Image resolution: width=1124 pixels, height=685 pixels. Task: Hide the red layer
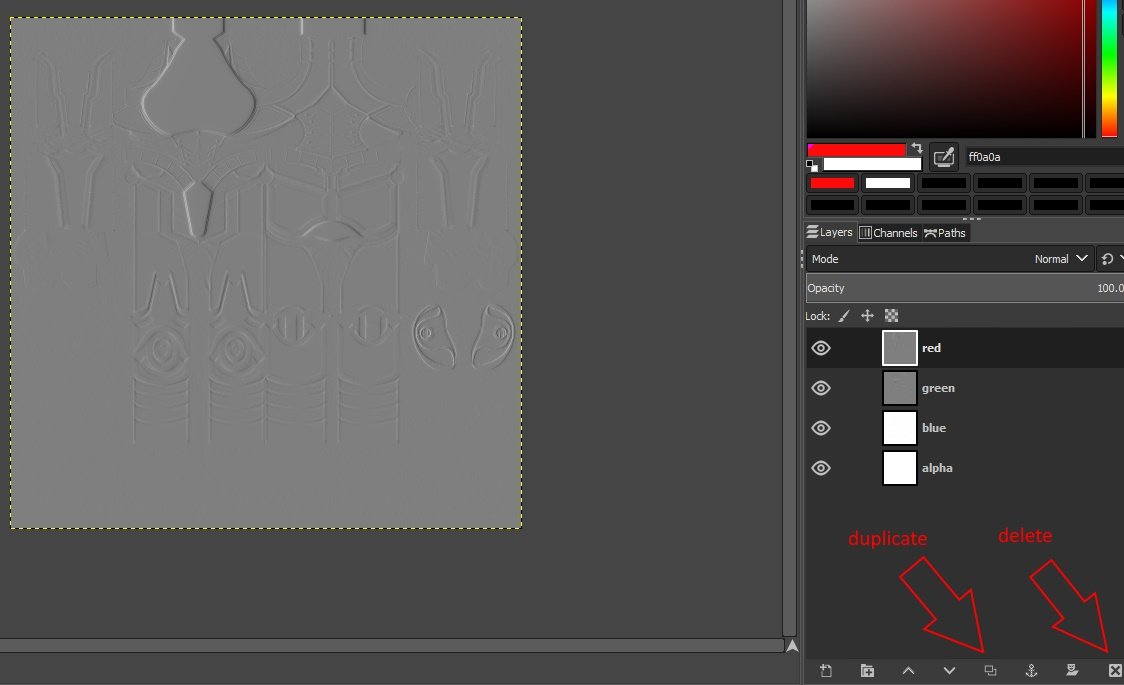click(x=821, y=348)
